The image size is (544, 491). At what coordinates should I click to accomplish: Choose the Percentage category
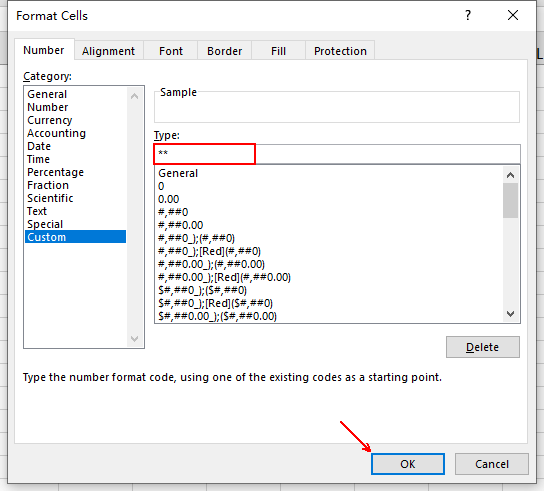pyautogui.click(x=56, y=172)
